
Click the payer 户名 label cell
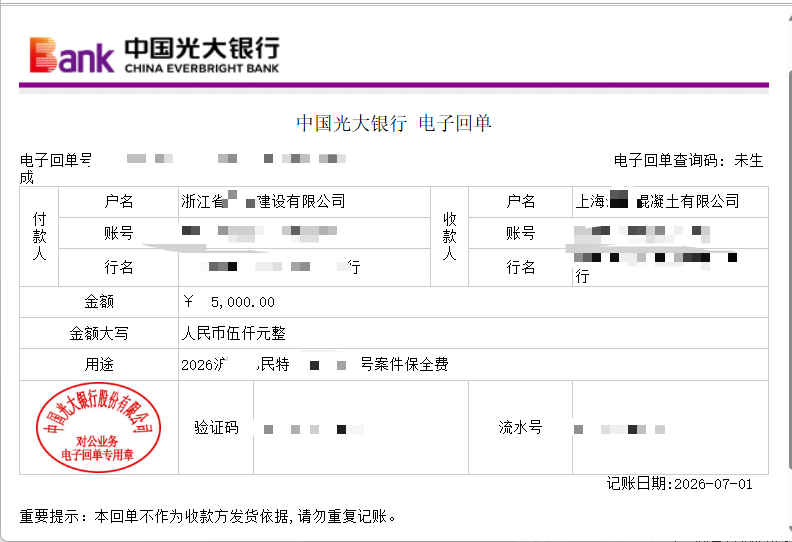[119, 202]
